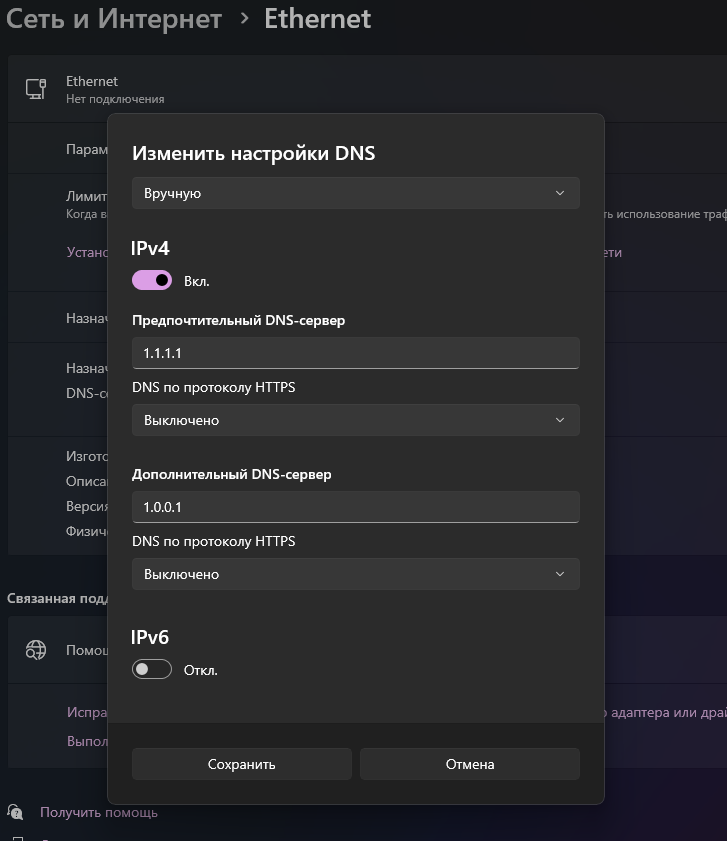Click the DNS field containing 1.1.1.1
This screenshot has height=841, width=727.
(x=355, y=353)
